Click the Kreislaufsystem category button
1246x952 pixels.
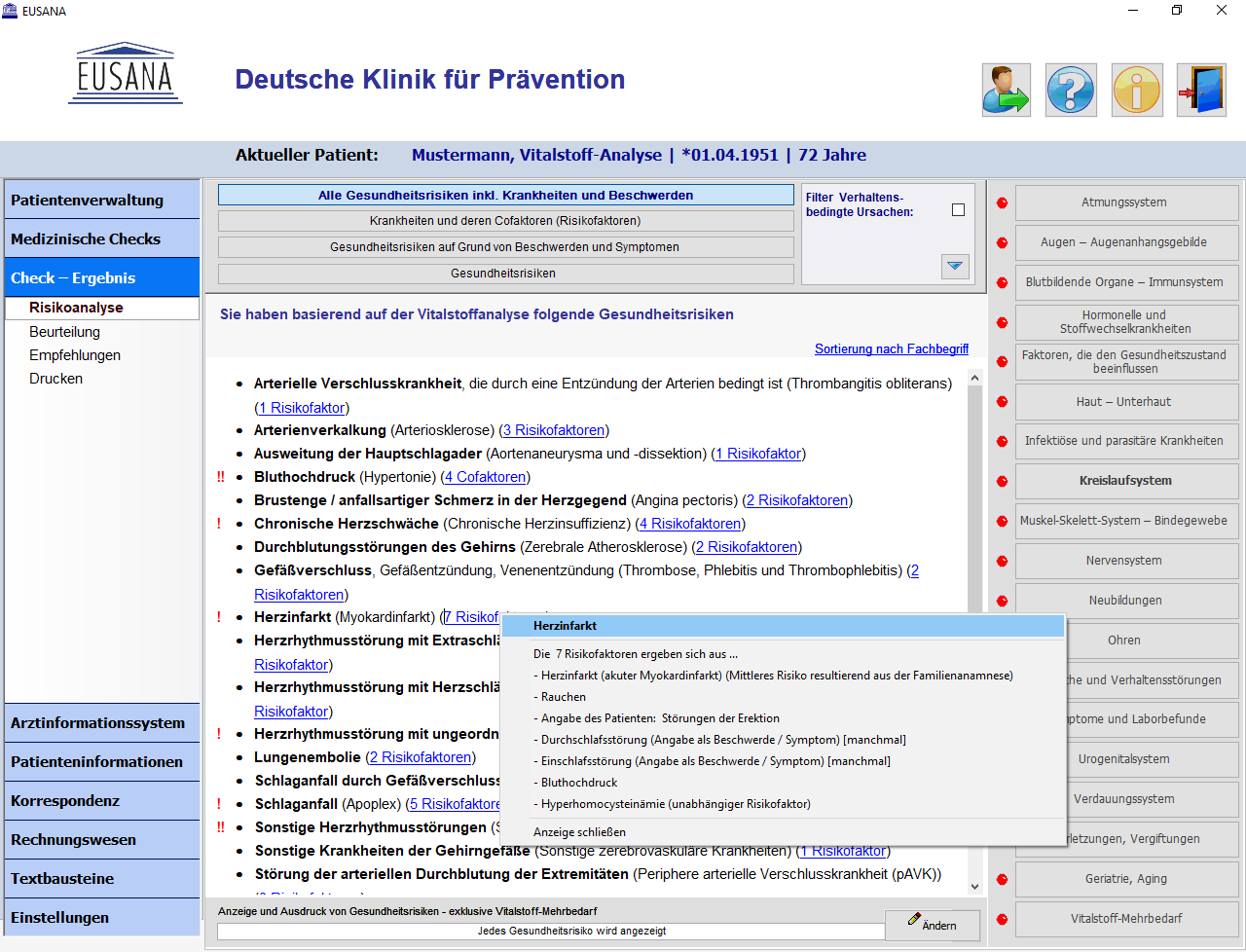coord(1126,481)
